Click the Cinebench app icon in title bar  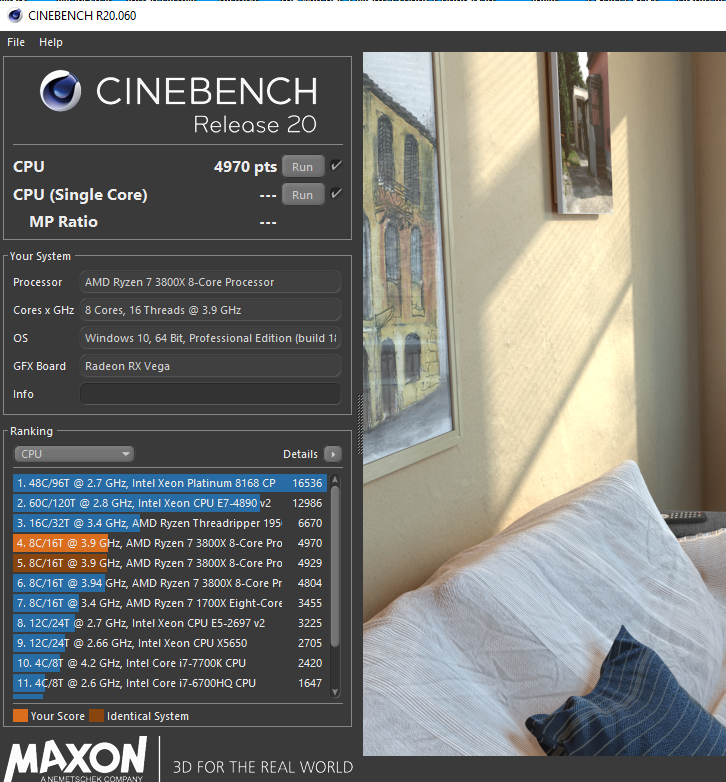click(x=15, y=15)
